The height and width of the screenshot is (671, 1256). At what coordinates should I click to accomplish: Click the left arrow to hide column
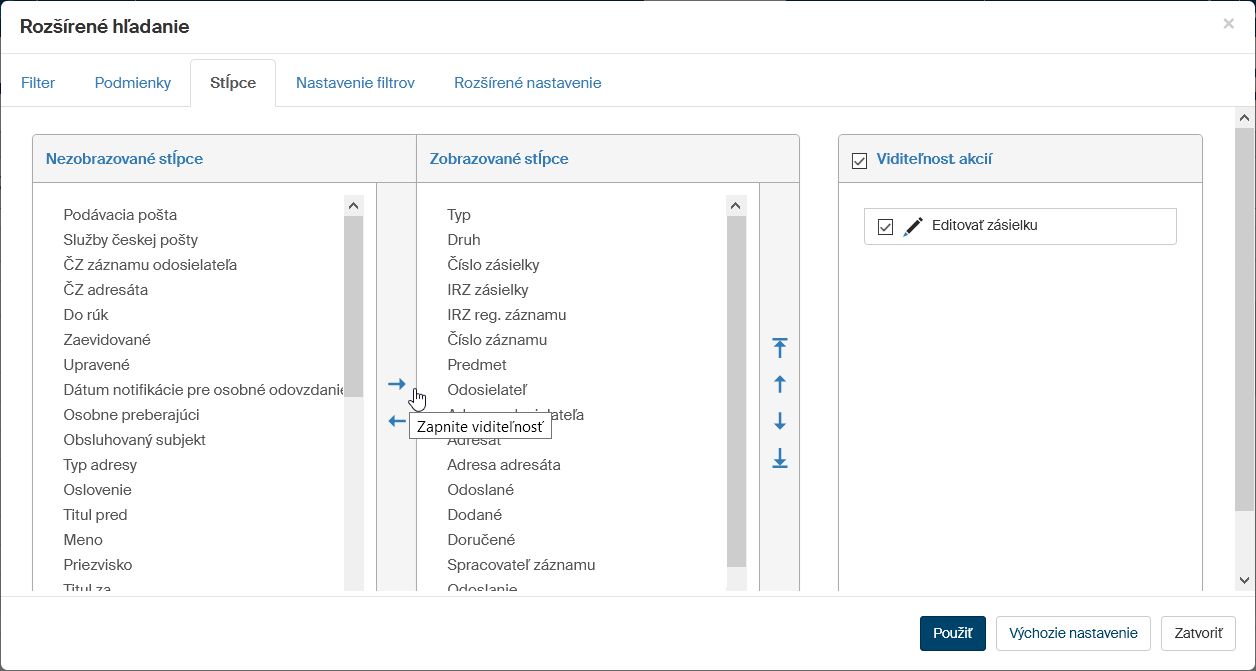[397, 422]
